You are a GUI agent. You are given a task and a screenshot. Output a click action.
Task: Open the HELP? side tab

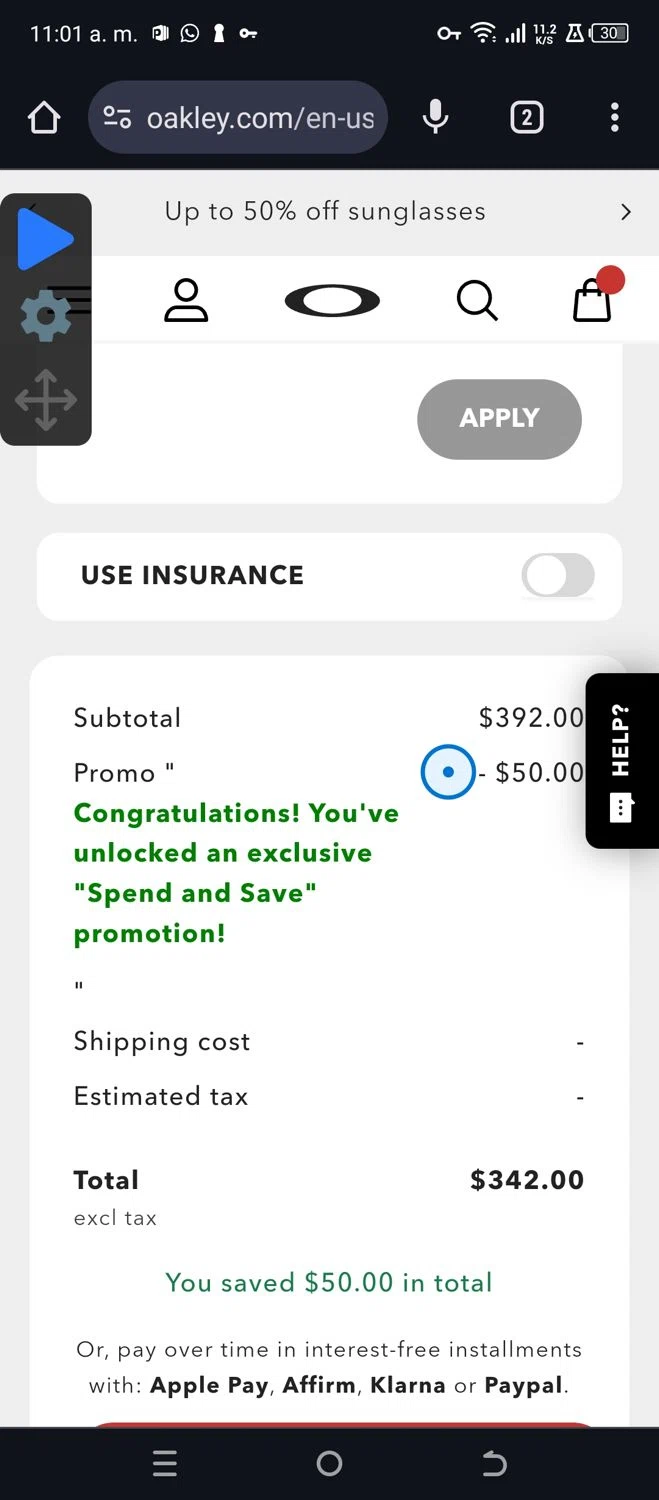621,761
